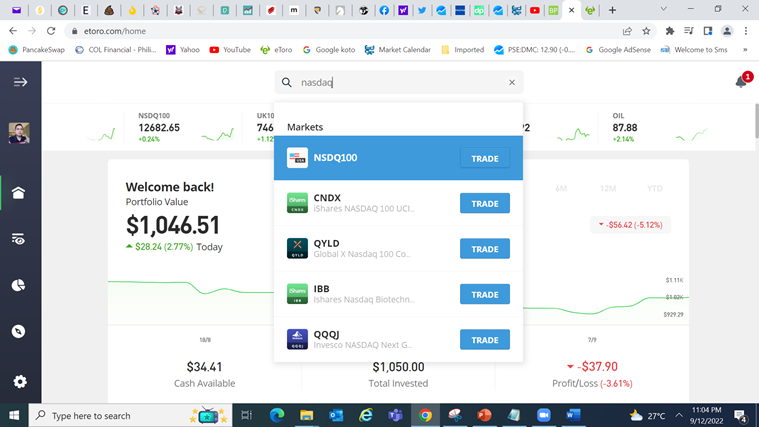Open Zoom from the taskbar
759x427 pixels.
(544, 415)
